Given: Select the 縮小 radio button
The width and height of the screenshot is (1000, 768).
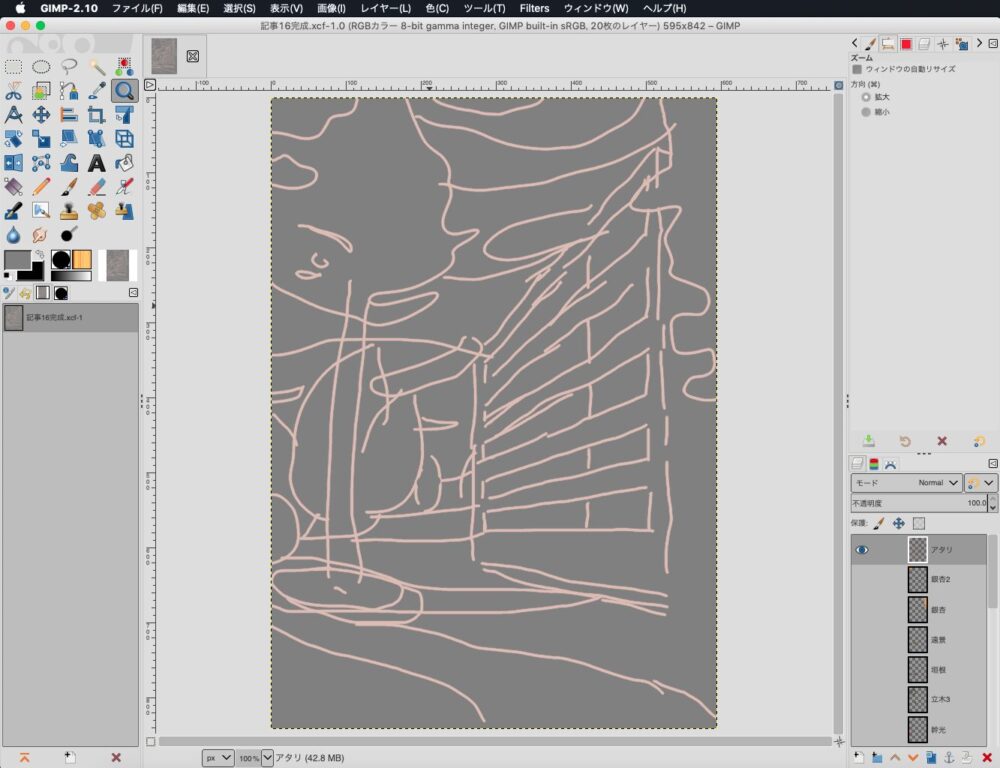Looking at the screenshot, I should (x=866, y=112).
